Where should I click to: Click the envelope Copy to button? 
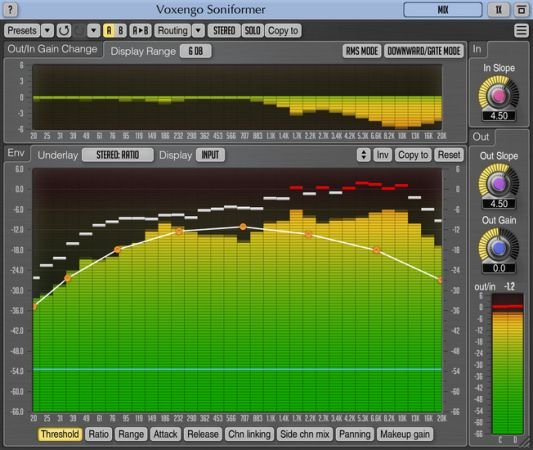pyautogui.click(x=413, y=155)
